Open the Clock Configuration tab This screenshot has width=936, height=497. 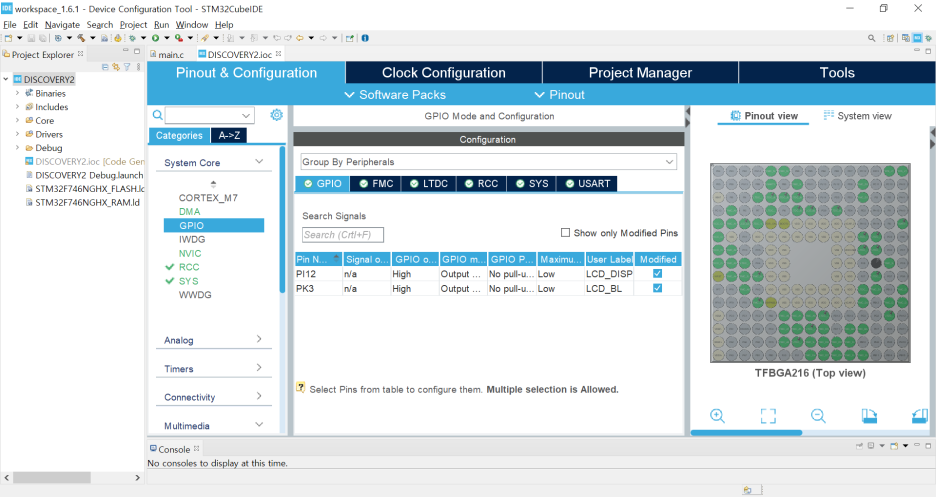click(x=444, y=73)
